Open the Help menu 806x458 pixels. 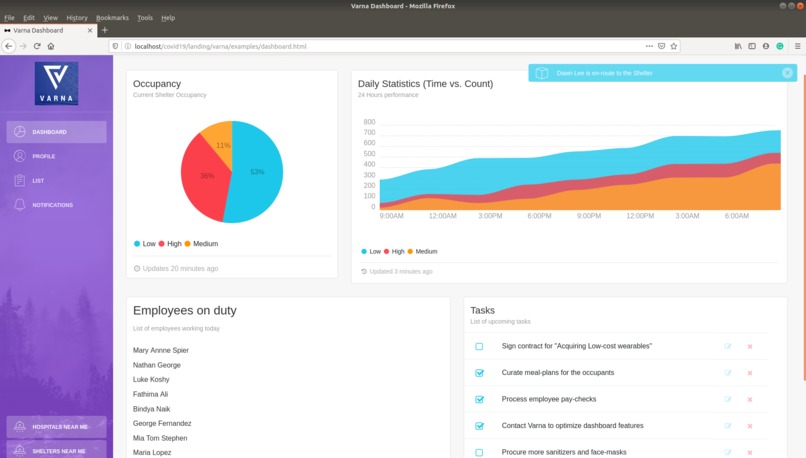coord(168,17)
